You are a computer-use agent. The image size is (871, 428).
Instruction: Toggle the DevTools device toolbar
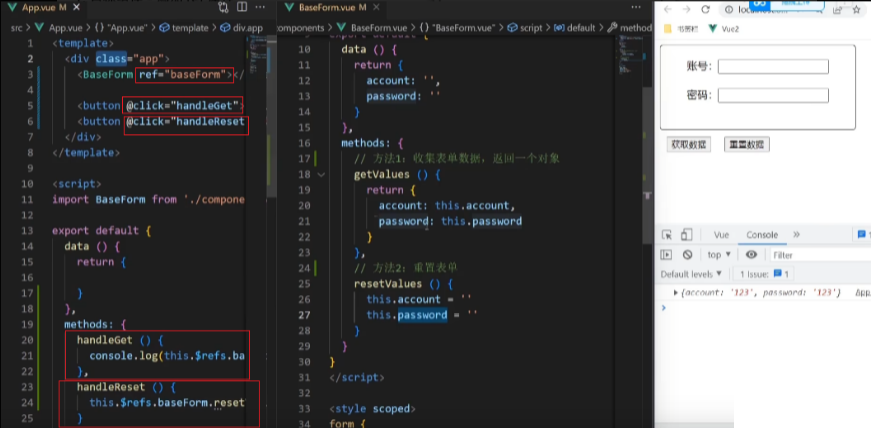point(687,235)
